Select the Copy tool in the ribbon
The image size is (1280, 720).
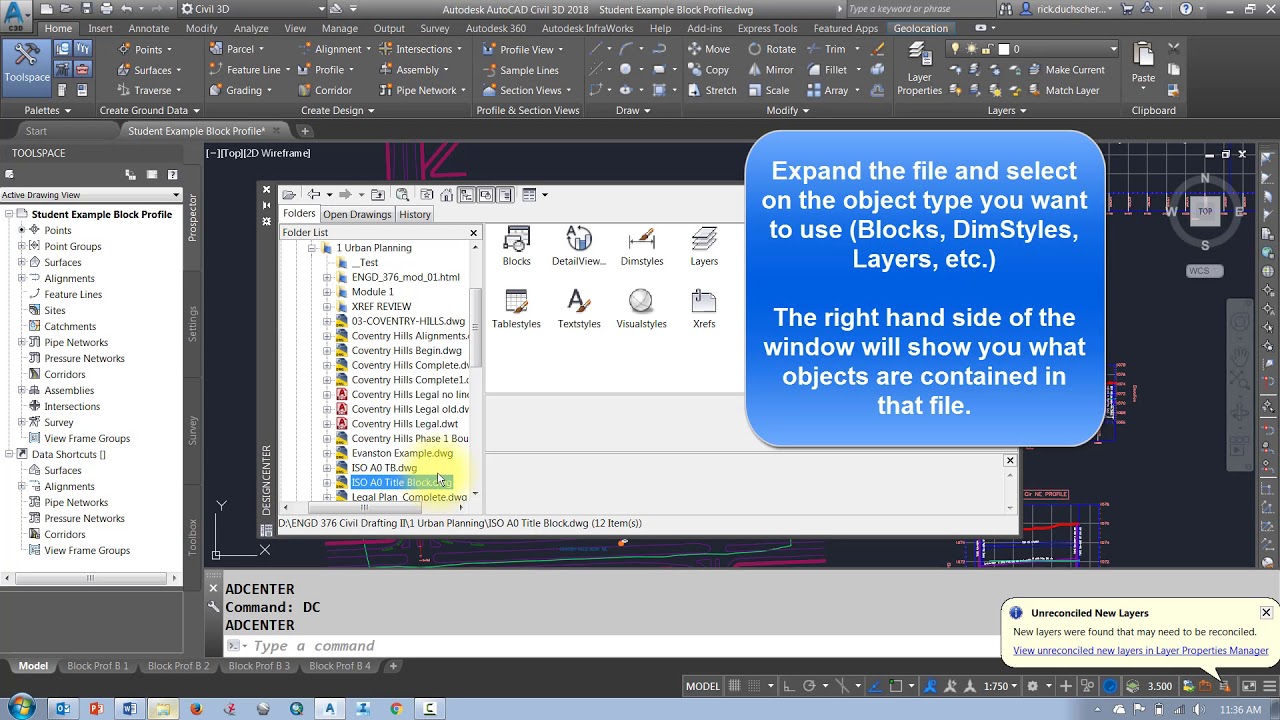pyautogui.click(x=709, y=70)
